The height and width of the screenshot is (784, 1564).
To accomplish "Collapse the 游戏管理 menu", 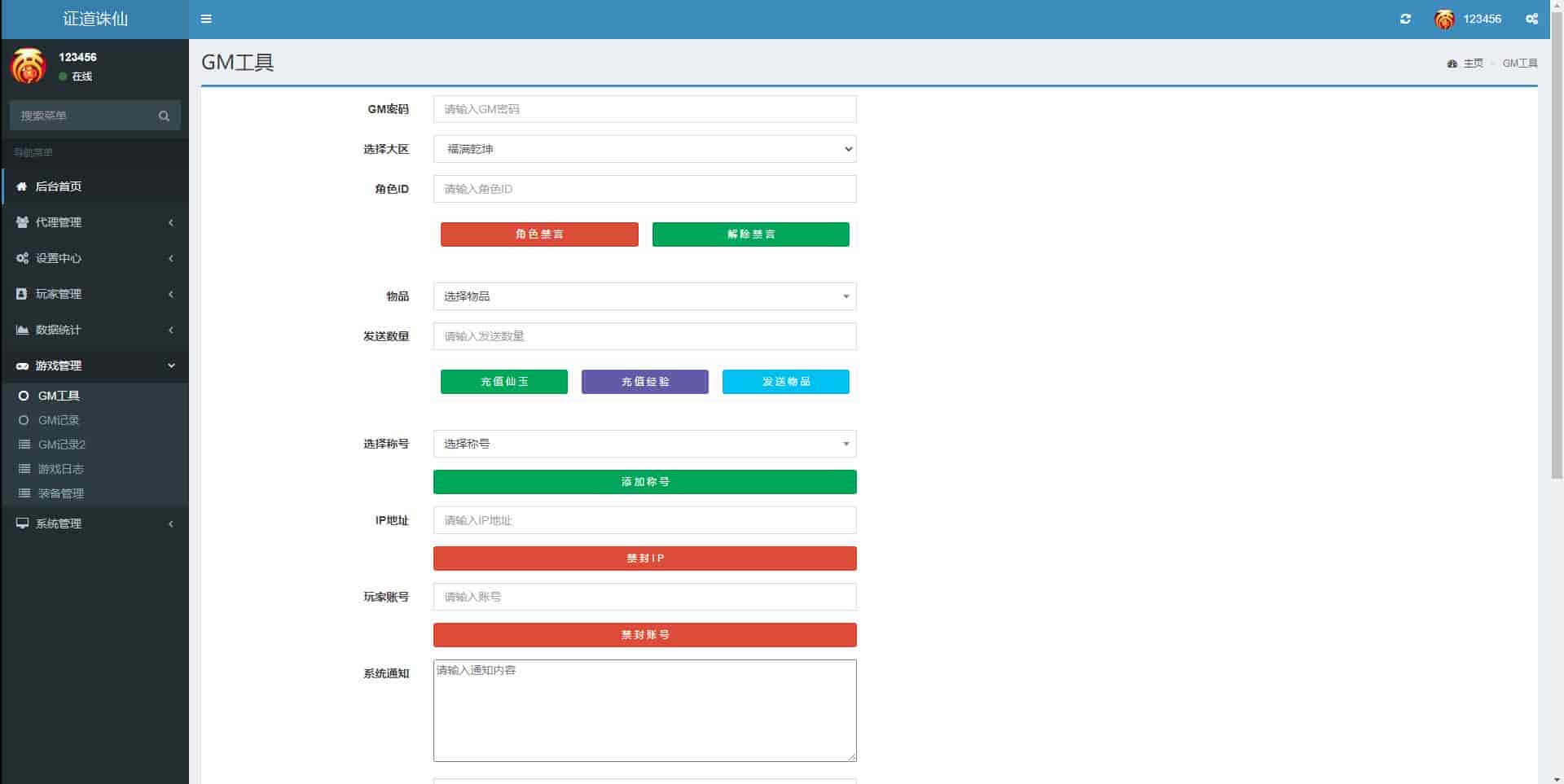I will pyautogui.click(x=94, y=366).
